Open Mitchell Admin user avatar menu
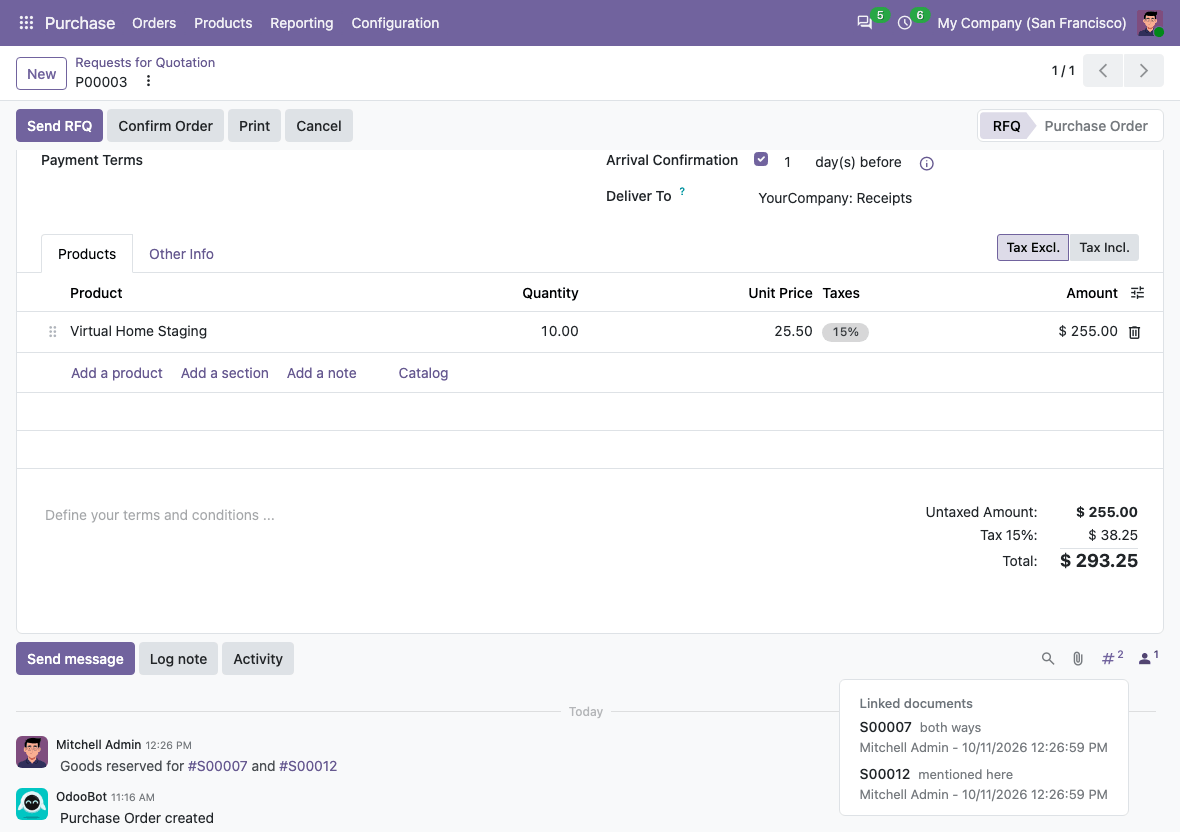 click(1150, 23)
